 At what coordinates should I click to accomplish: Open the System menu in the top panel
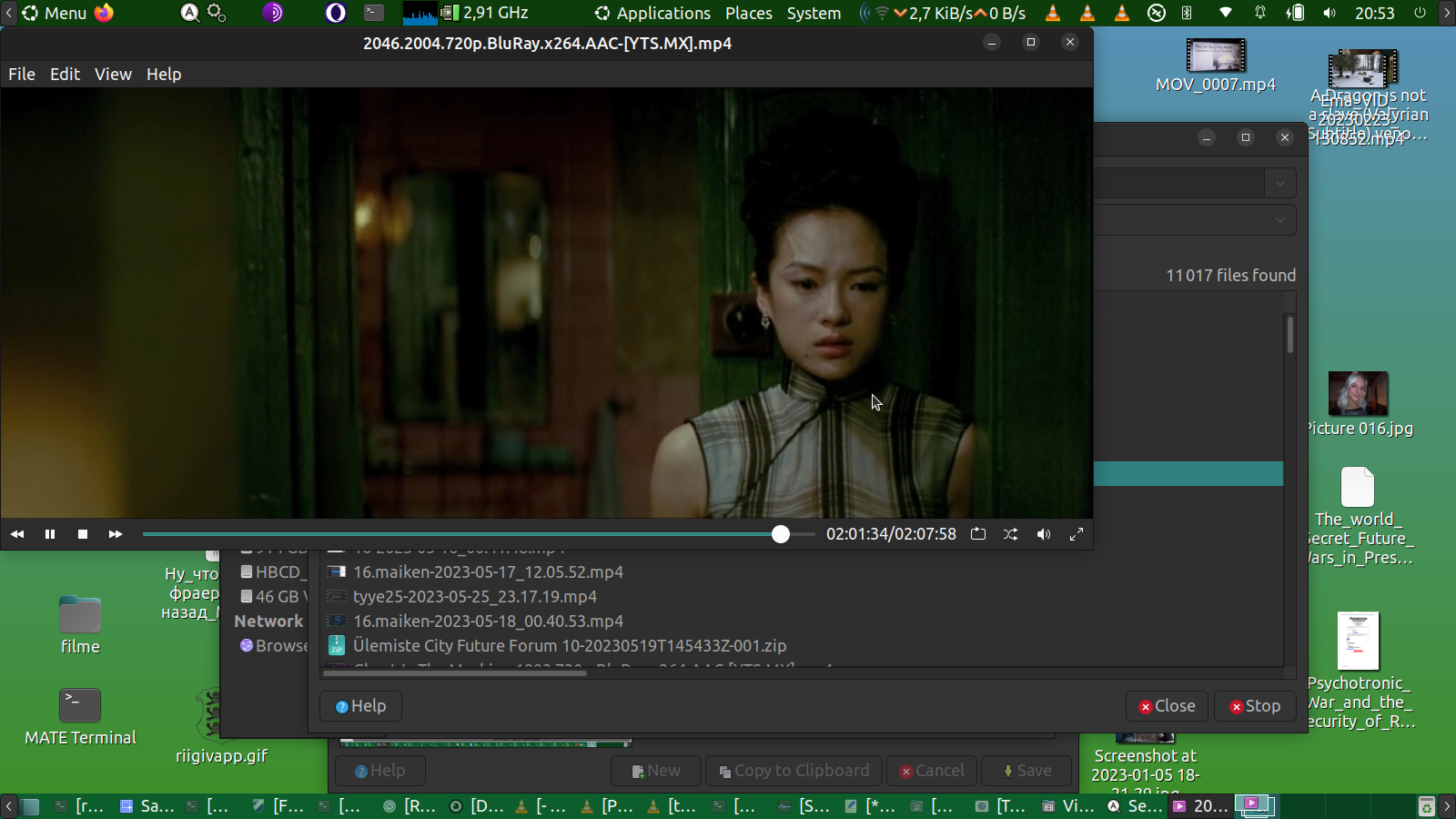[x=814, y=13]
